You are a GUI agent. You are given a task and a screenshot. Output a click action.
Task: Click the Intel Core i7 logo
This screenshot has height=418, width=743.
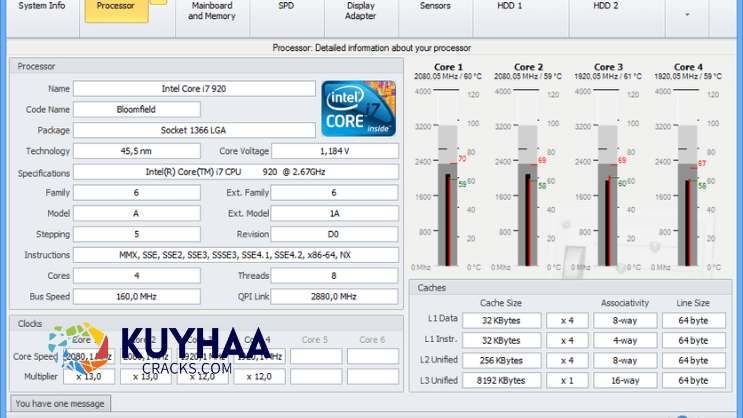pyautogui.click(x=359, y=108)
